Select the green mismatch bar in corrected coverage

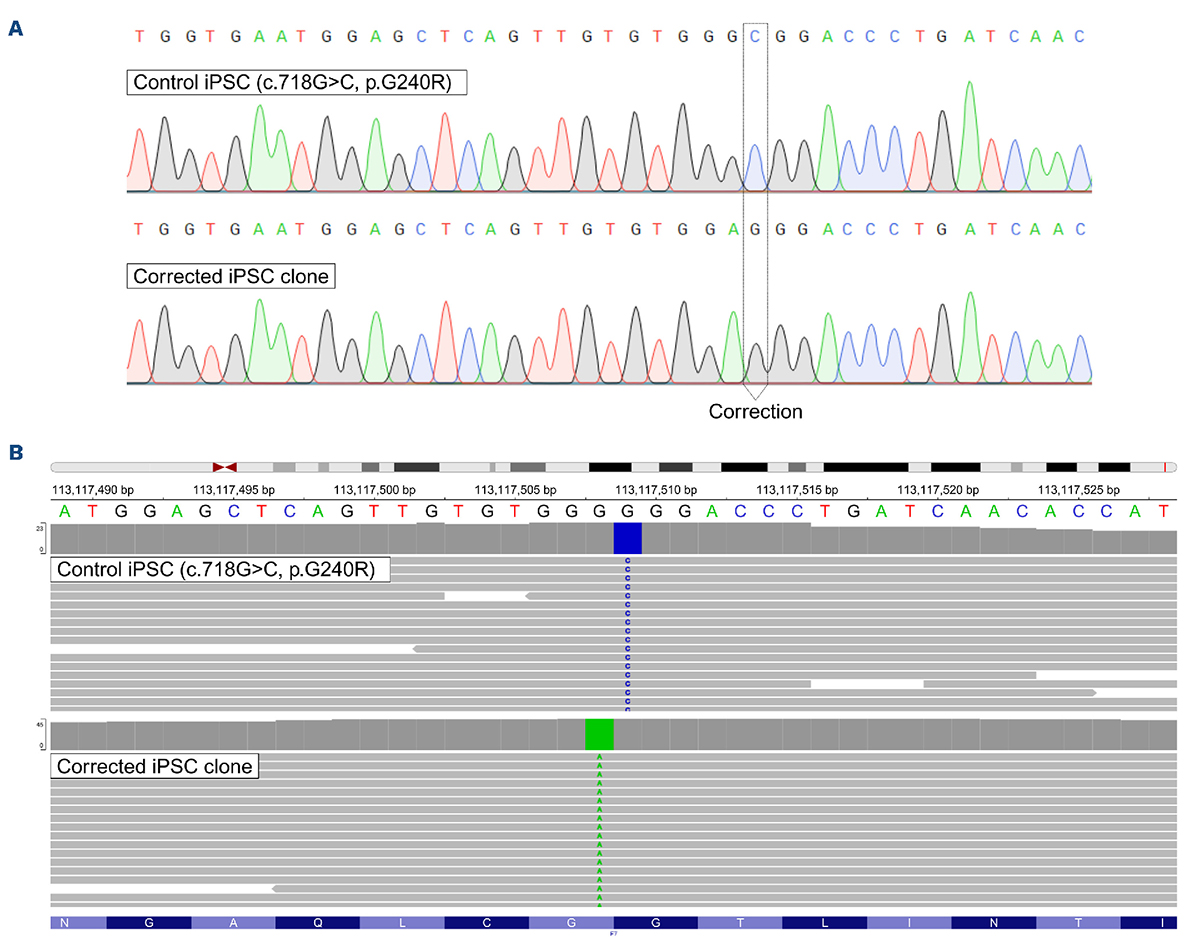599,735
